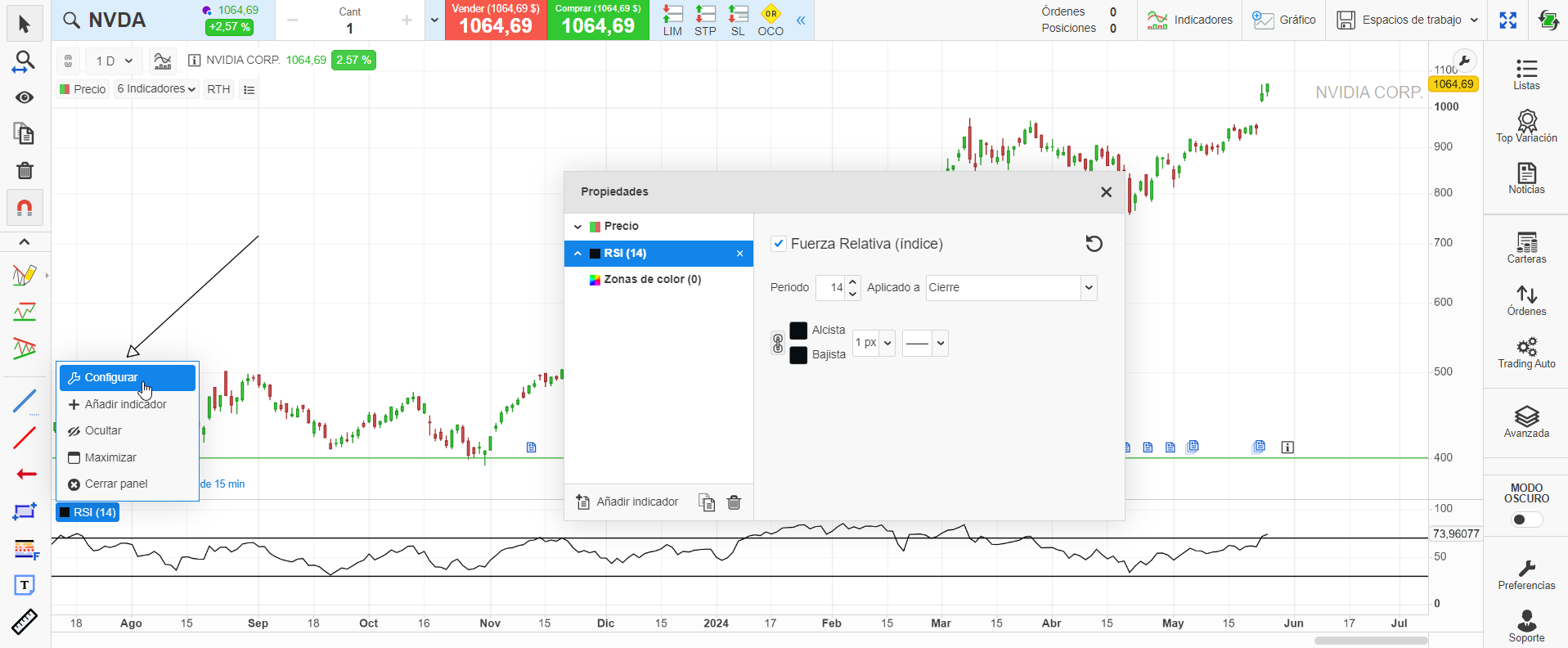Click the Periodo input field
This screenshot has width=1568, height=648.
click(830, 288)
